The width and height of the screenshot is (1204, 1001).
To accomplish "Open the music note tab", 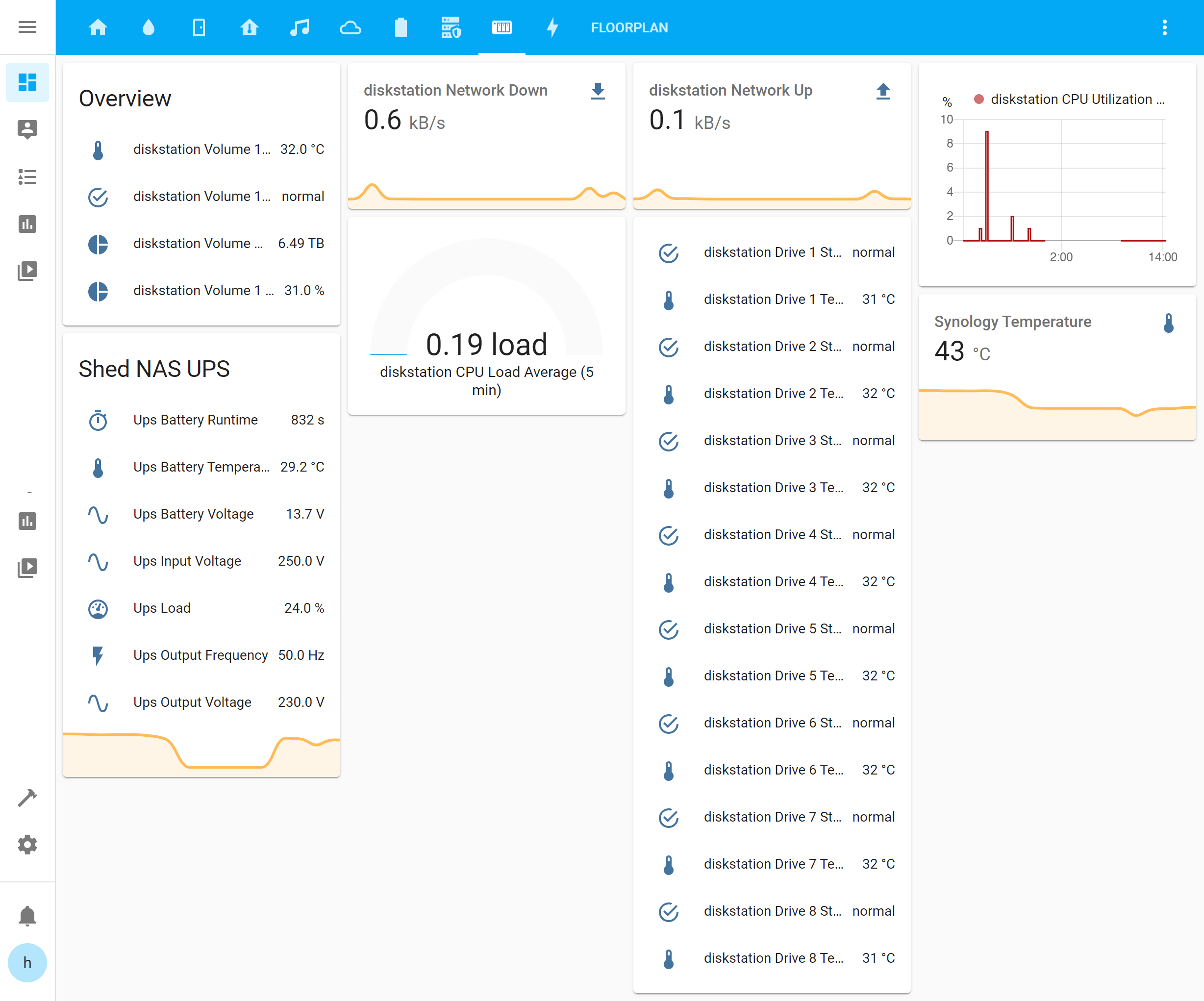I will coord(299,27).
